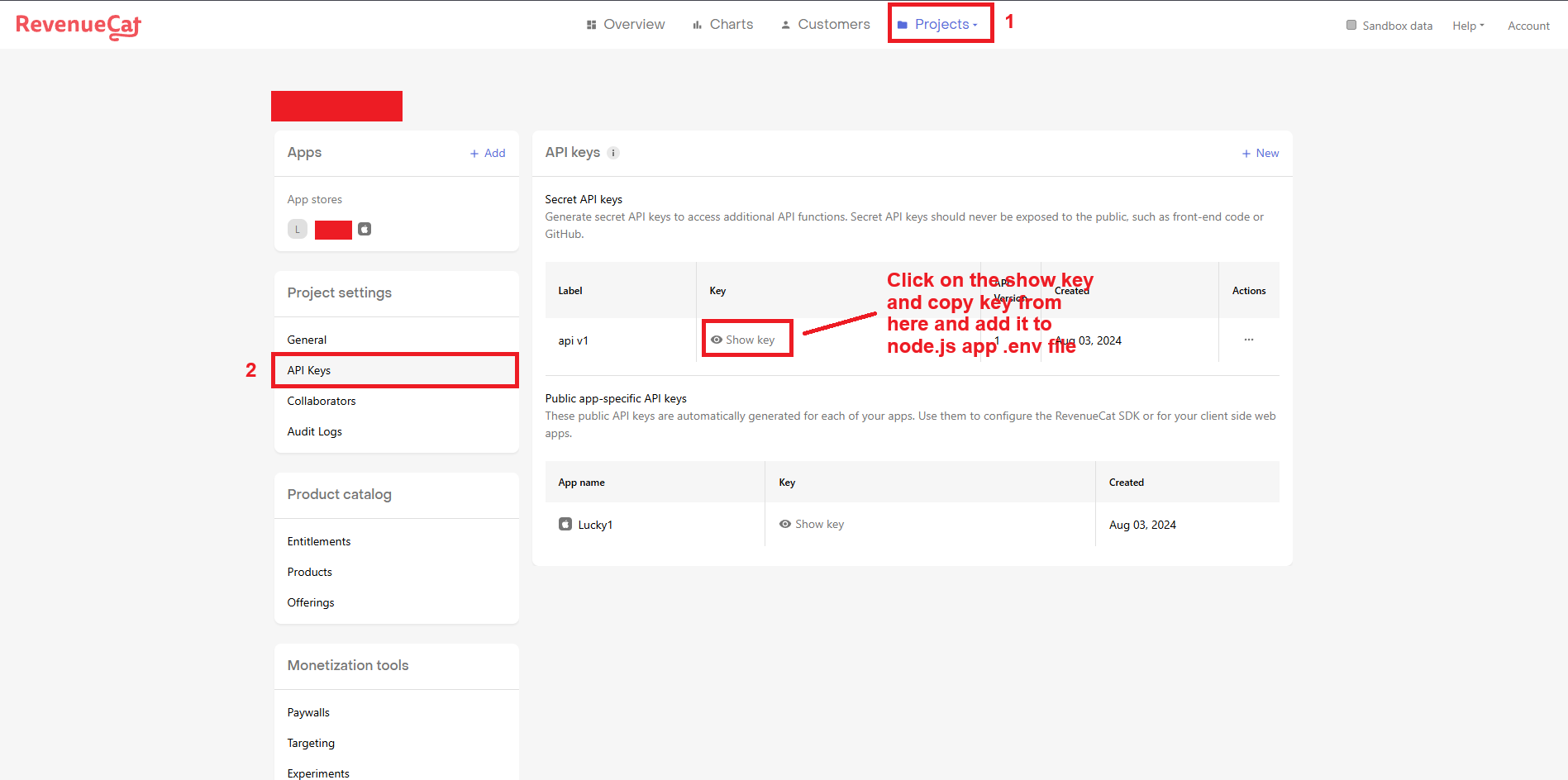Image resolution: width=1568 pixels, height=780 pixels.
Task: Open the Account menu
Action: click(1528, 26)
